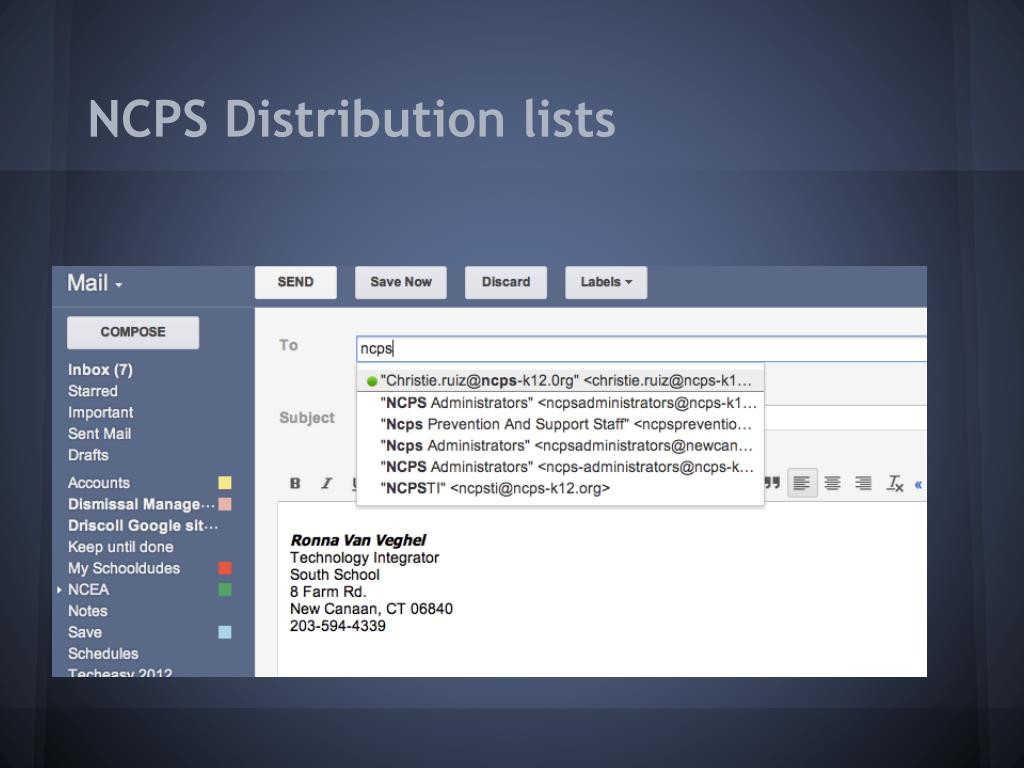The image size is (1024, 768).
Task: Click the red My Schooldudes color swatch
Action: pos(225,568)
